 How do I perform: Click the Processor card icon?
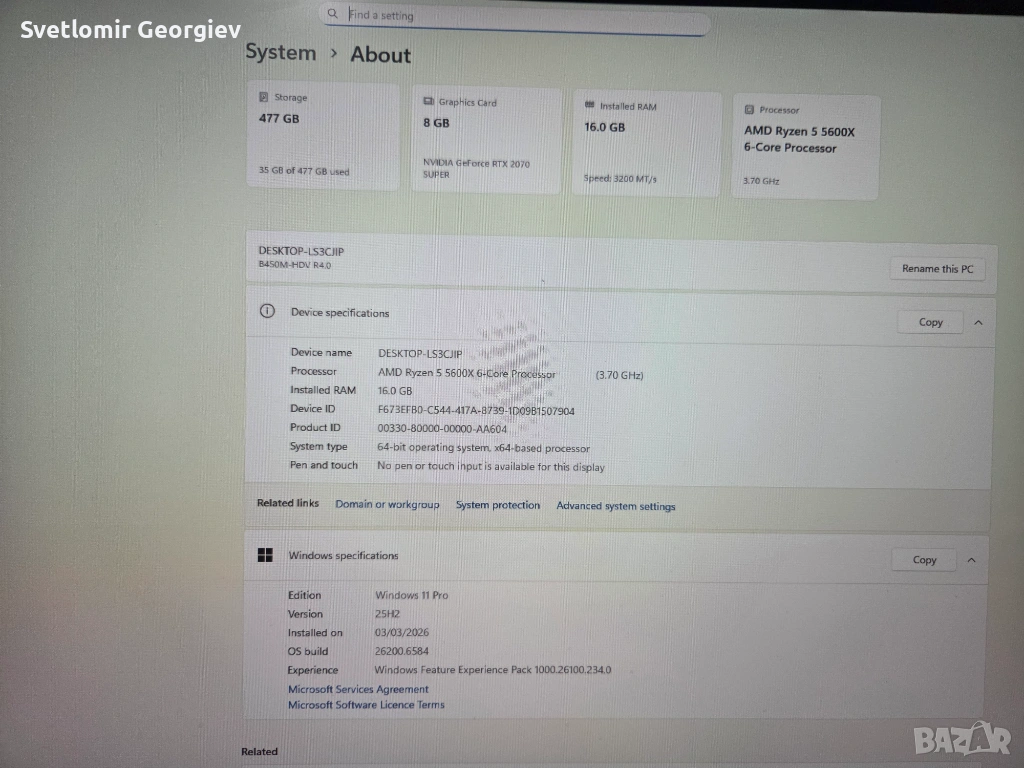750,109
